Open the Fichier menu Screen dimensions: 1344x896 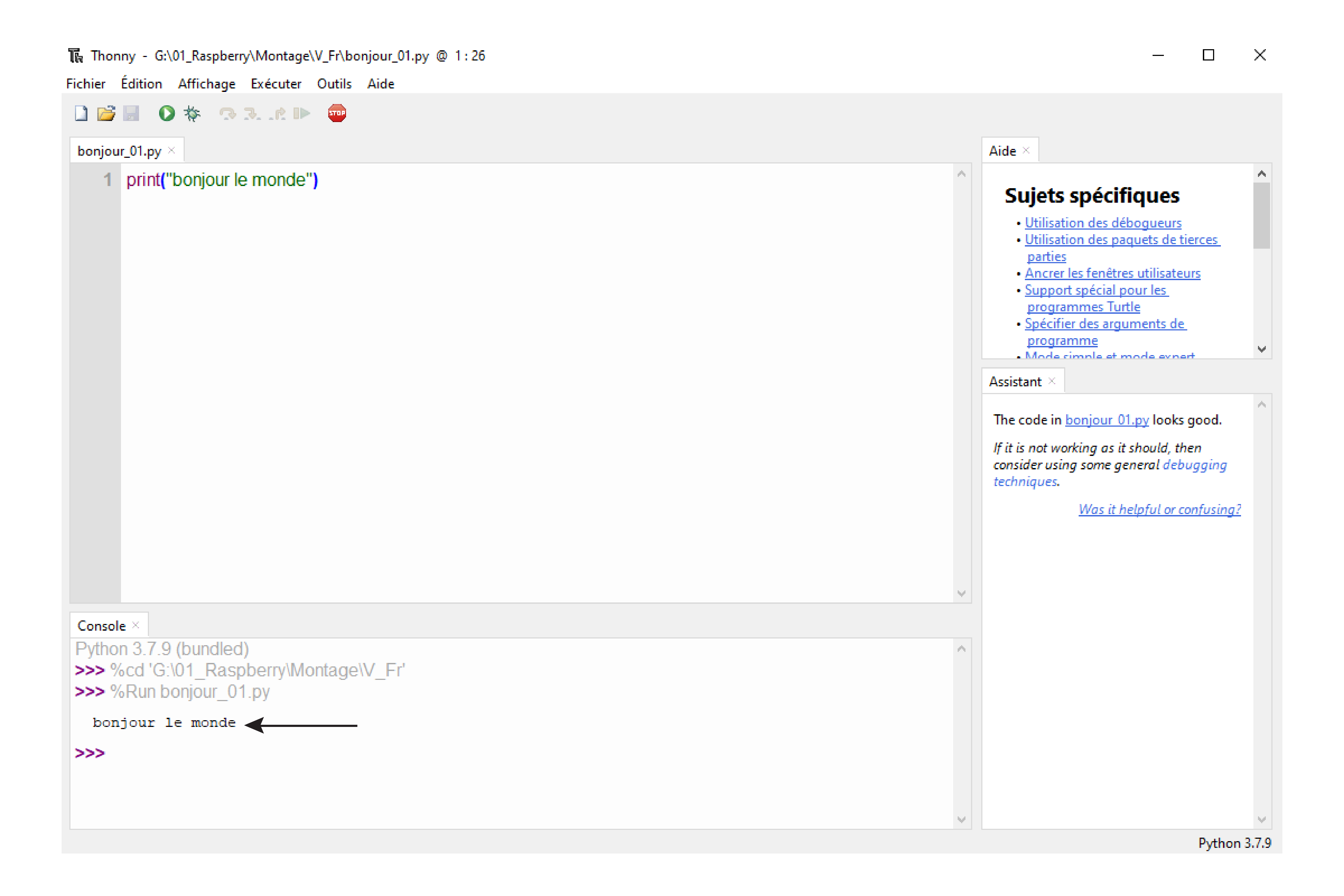point(86,84)
